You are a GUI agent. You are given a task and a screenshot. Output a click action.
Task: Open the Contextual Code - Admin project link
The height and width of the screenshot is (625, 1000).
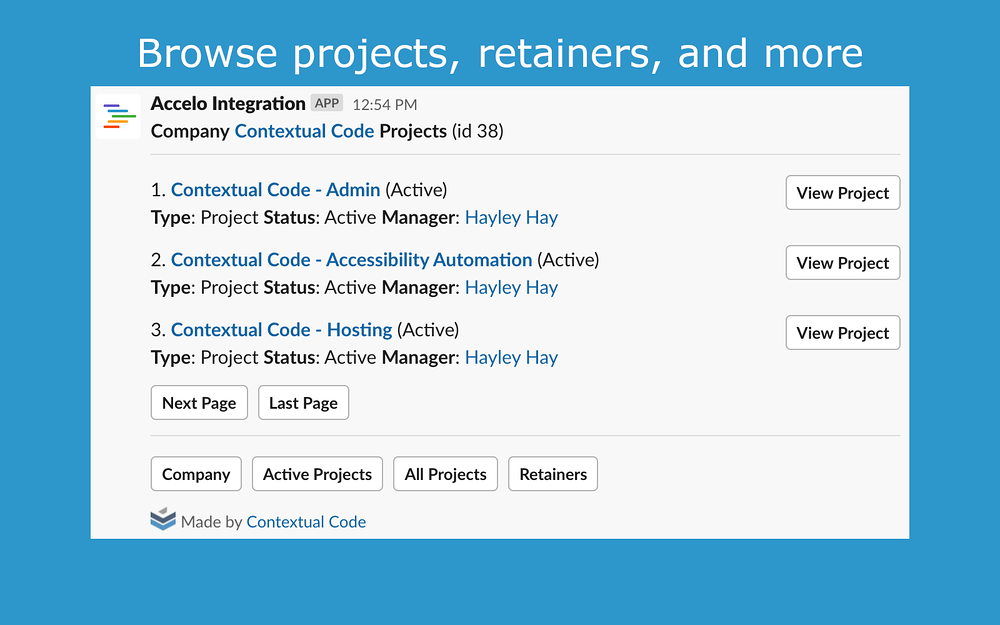[276, 189]
